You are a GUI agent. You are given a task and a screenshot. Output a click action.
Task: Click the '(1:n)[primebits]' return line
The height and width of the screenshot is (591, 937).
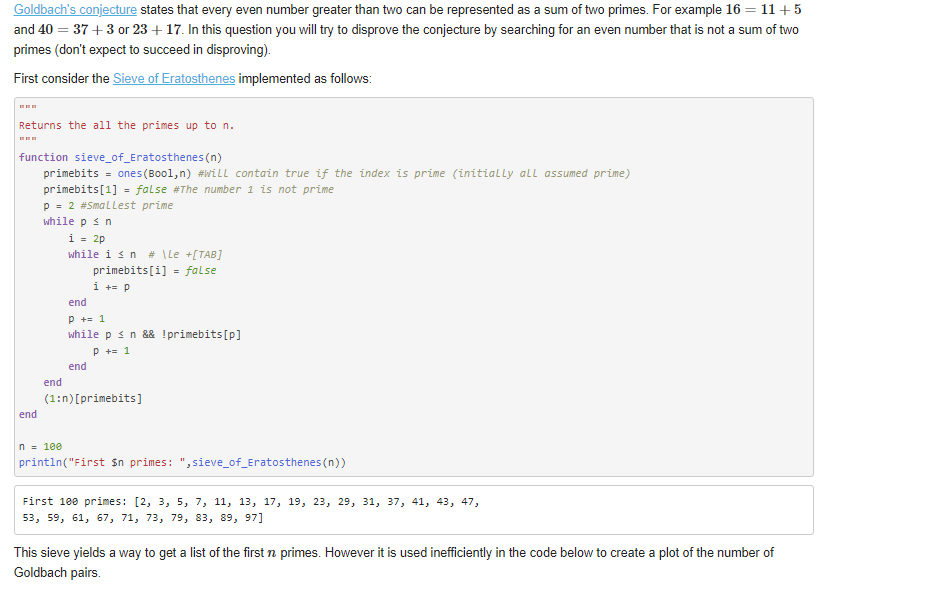pos(93,399)
